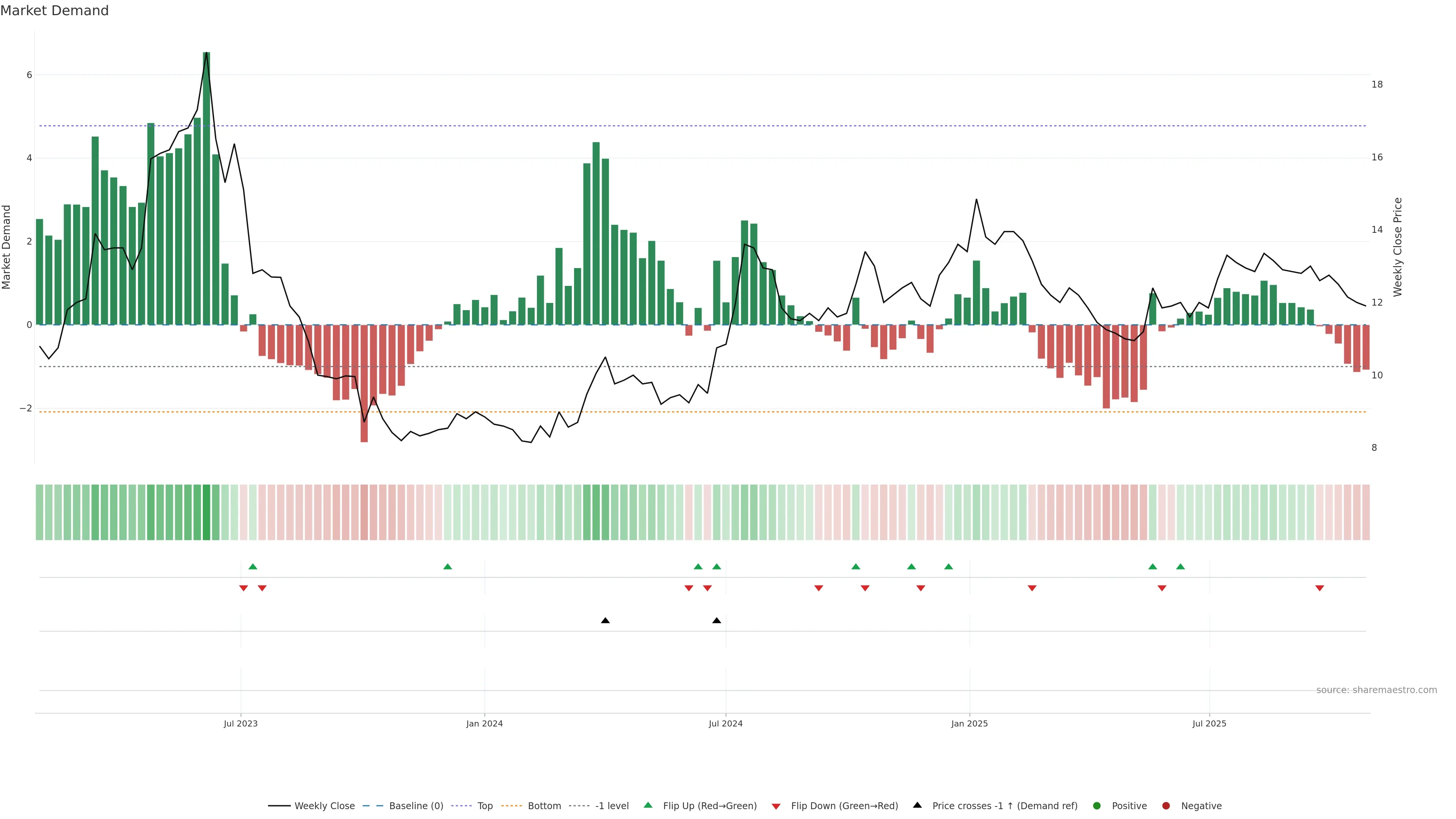Click the red Negative legend dot

1166,806
